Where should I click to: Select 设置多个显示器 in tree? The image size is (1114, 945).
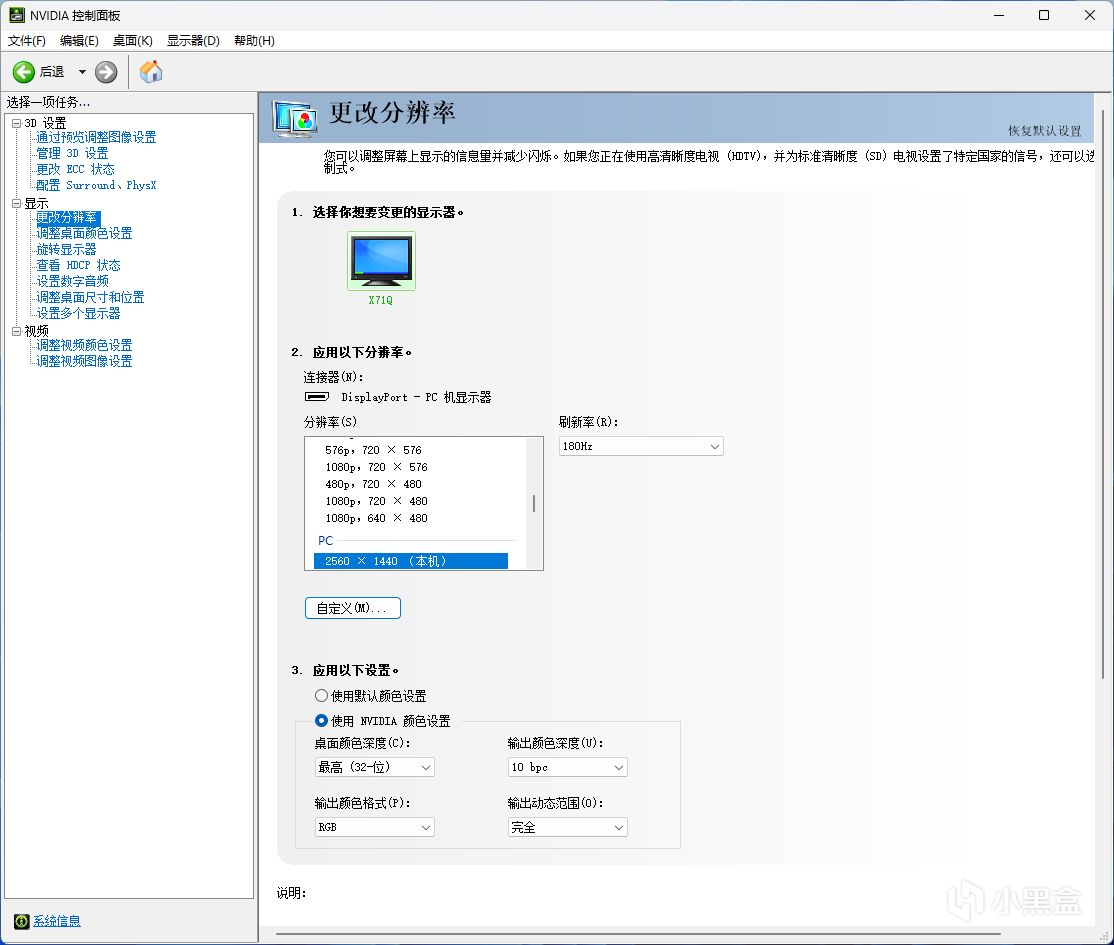coord(78,313)
